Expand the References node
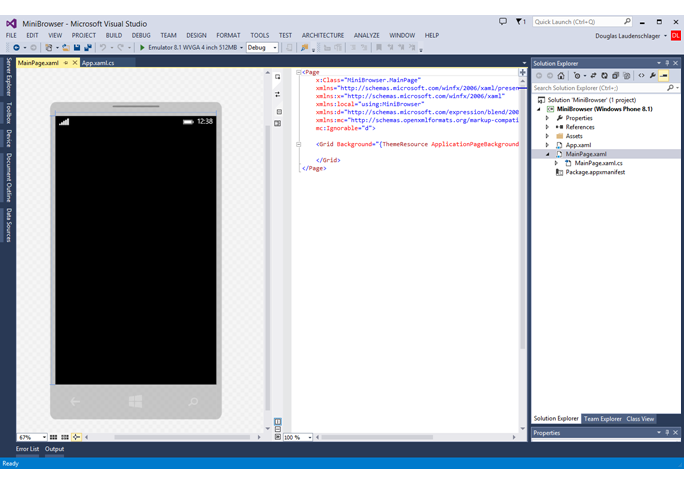Image resolution: width=684 pixels, height=484 pixels. (547, 127)
